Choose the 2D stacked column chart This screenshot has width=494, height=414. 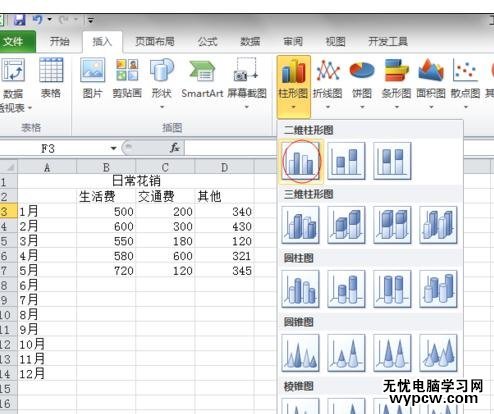coord(346,161)
